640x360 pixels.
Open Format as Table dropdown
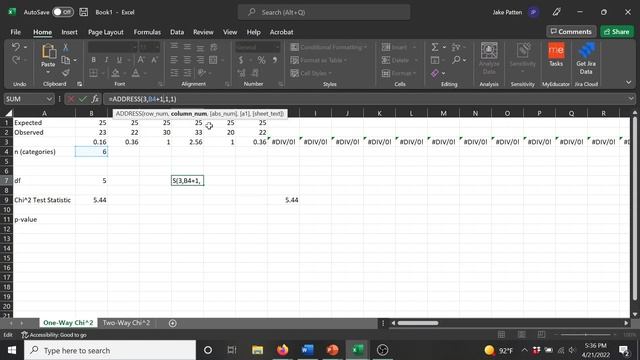[319, 60]
